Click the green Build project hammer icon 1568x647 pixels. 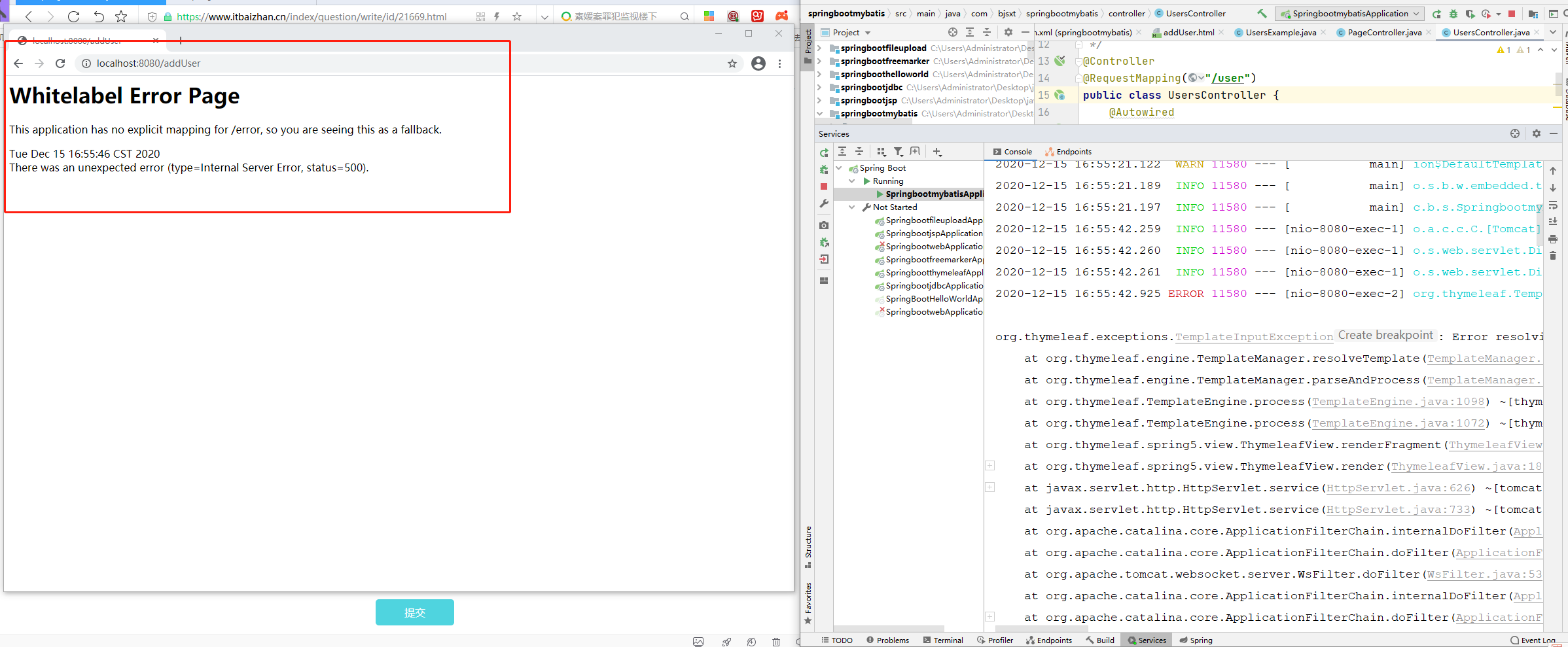1262,14
